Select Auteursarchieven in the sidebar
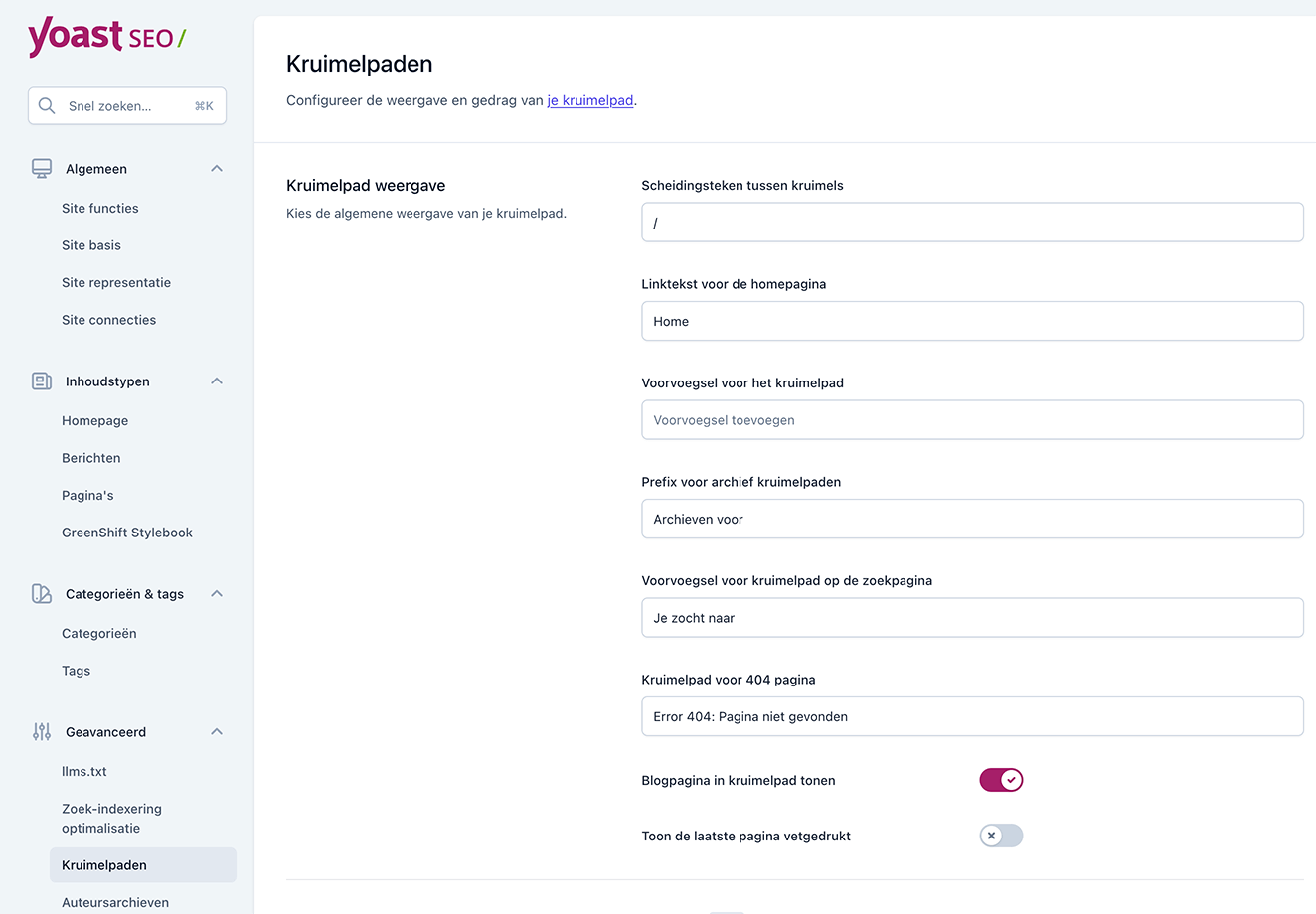Image resolution: width=1316 pixels, height=914 pixels. [x=115, y=902]
